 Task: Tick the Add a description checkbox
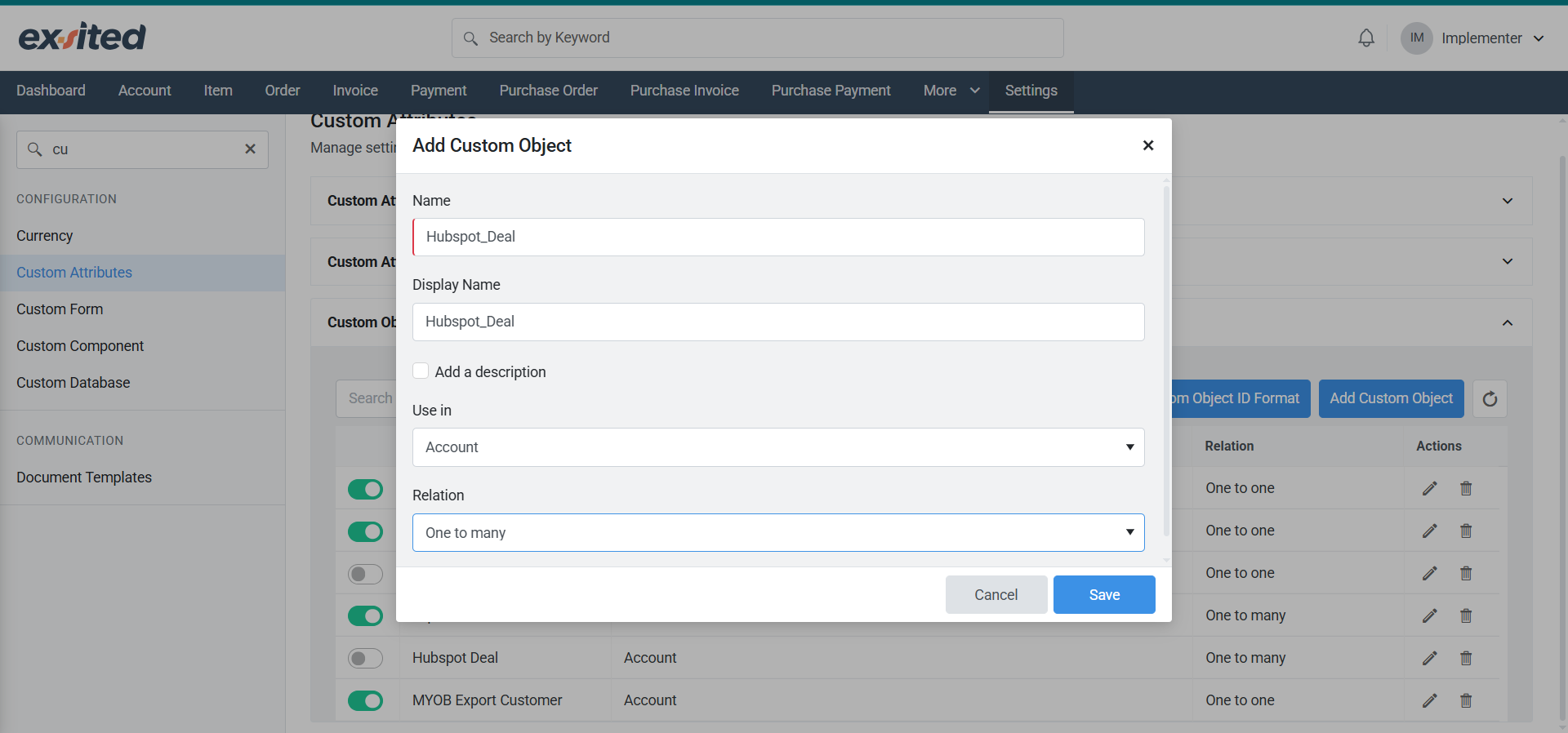point(421,371)
